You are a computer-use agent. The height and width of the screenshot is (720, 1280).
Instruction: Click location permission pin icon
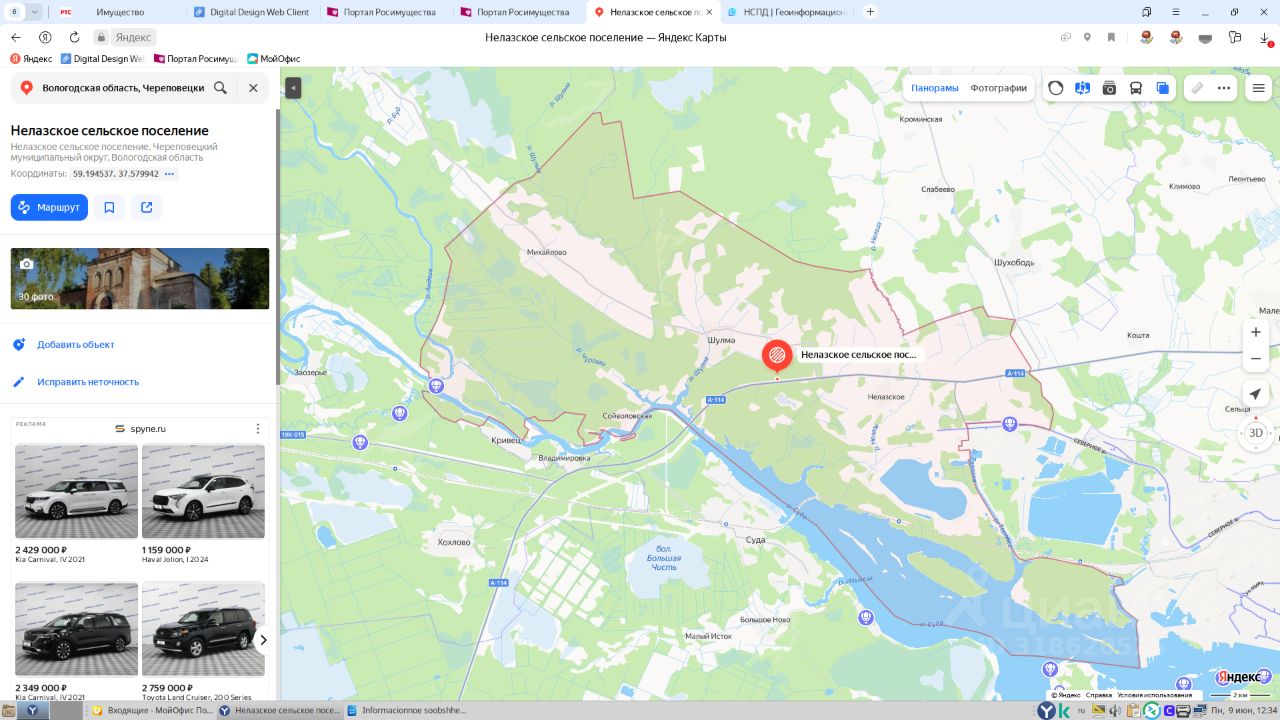1088,37
